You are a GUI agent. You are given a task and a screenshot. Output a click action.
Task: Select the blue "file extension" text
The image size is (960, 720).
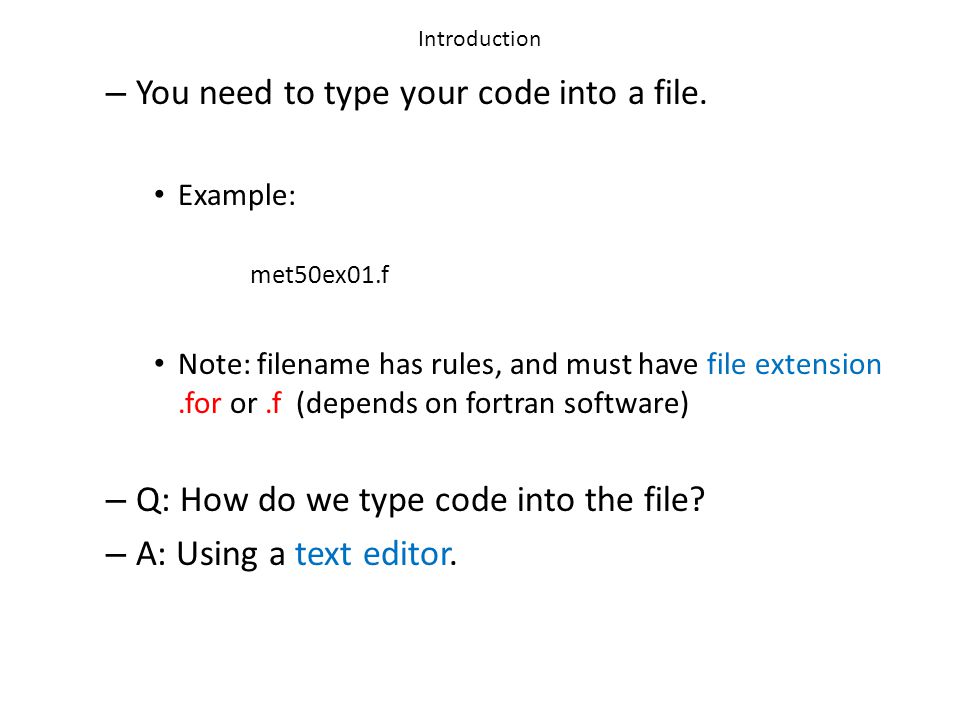pyautogui.click(x=794, y=364)
